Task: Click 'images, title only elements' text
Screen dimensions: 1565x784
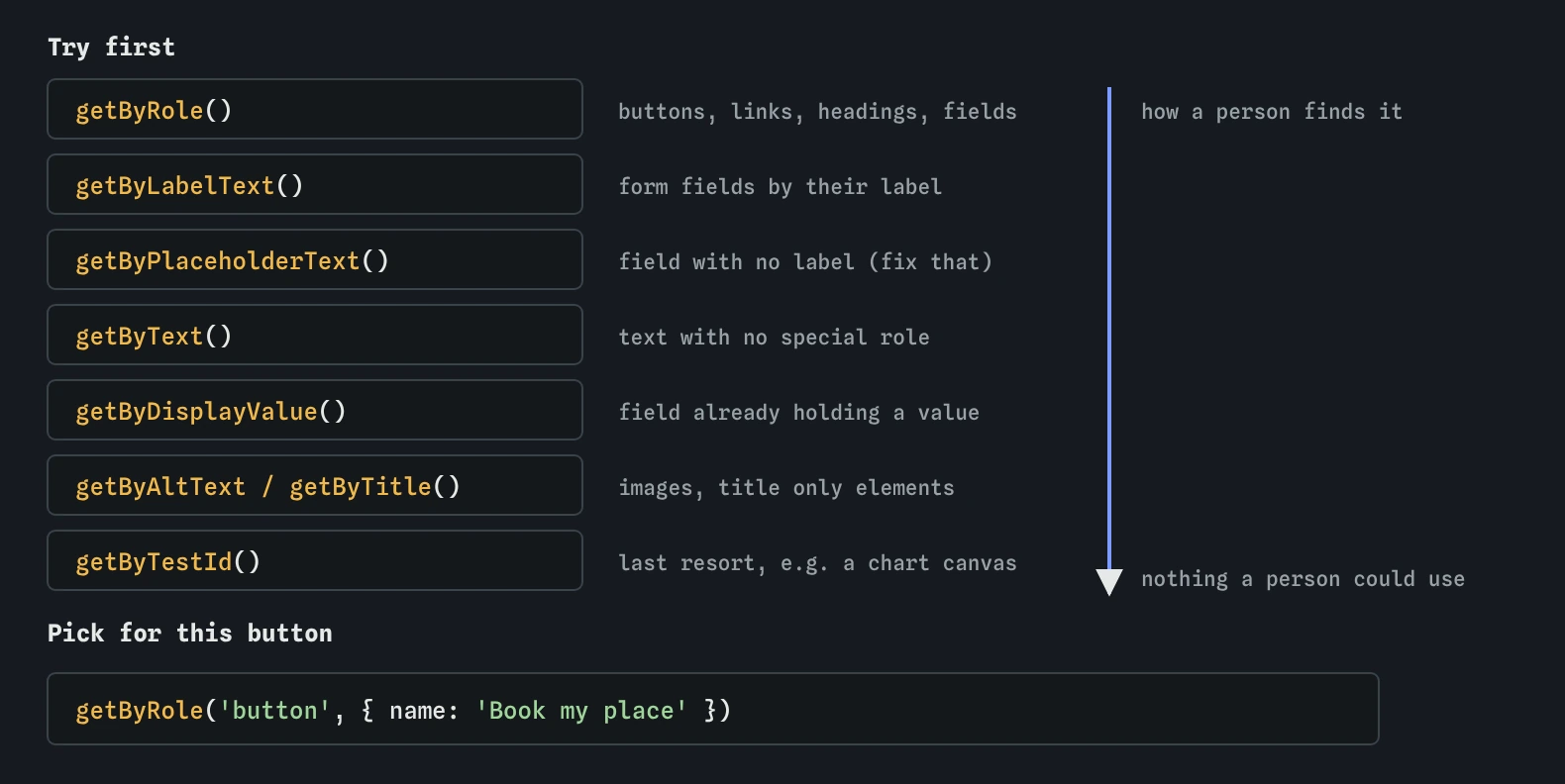Action: (x=786, y=488)
